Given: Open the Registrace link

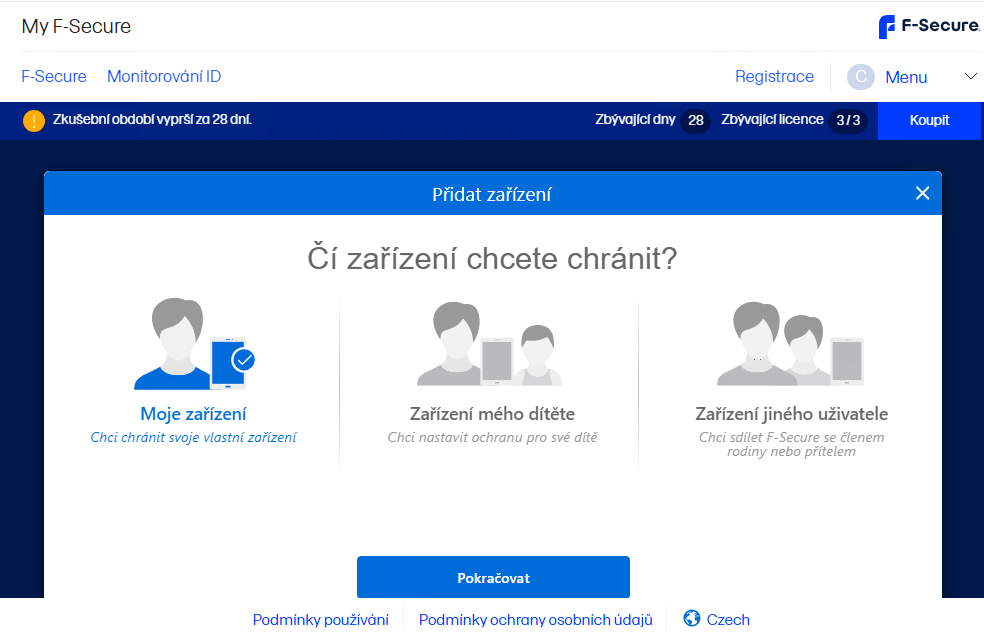Looking at the screenshot, I should pyautogui.click(x=774, y=77).
